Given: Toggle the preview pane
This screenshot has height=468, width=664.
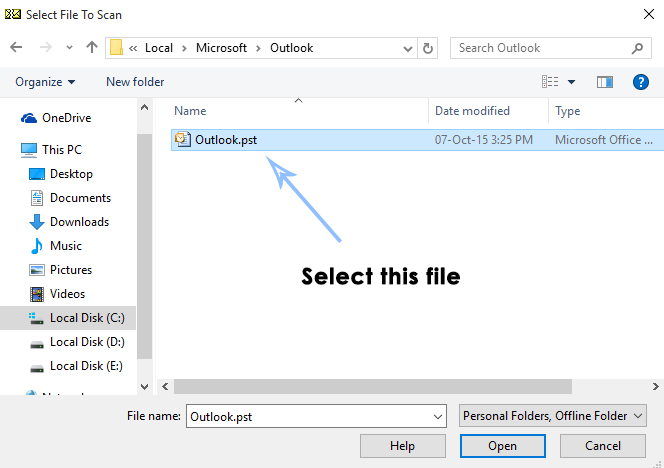Looking at the screenshot, I should click(x=605, y=82).
